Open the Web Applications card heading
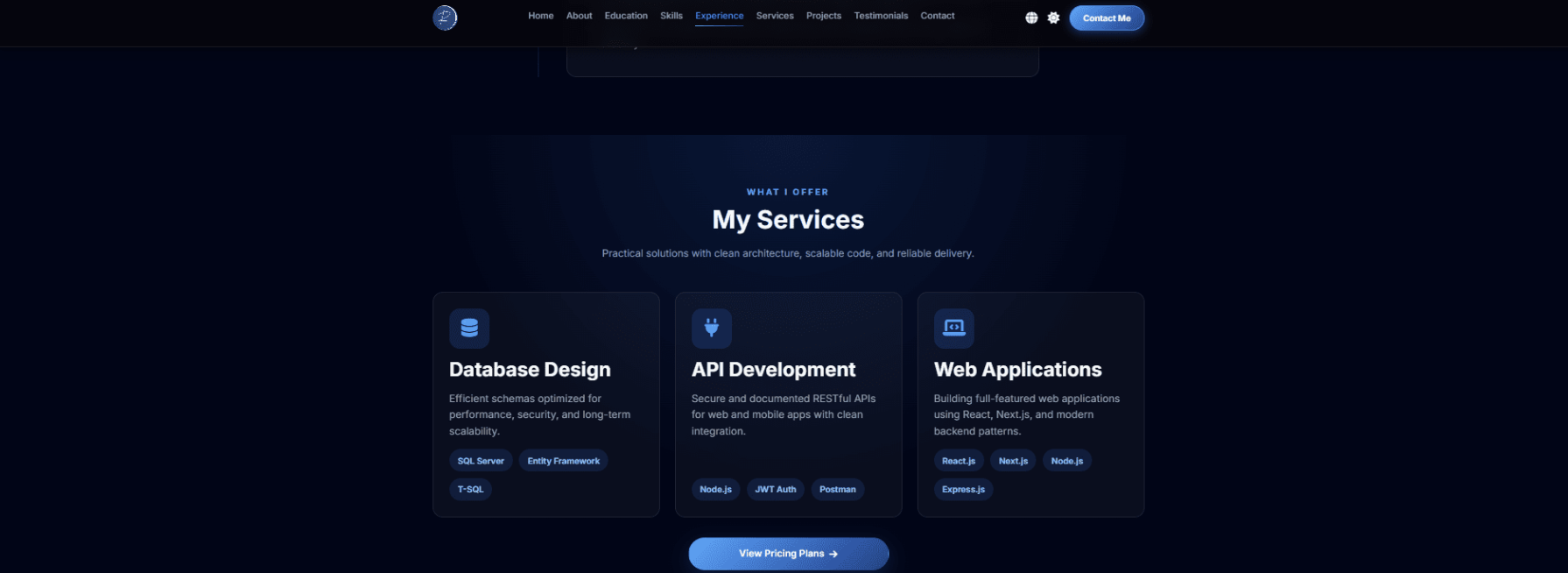The height and width of the screenshot is (573, 1568). [x=1017, y=370]
